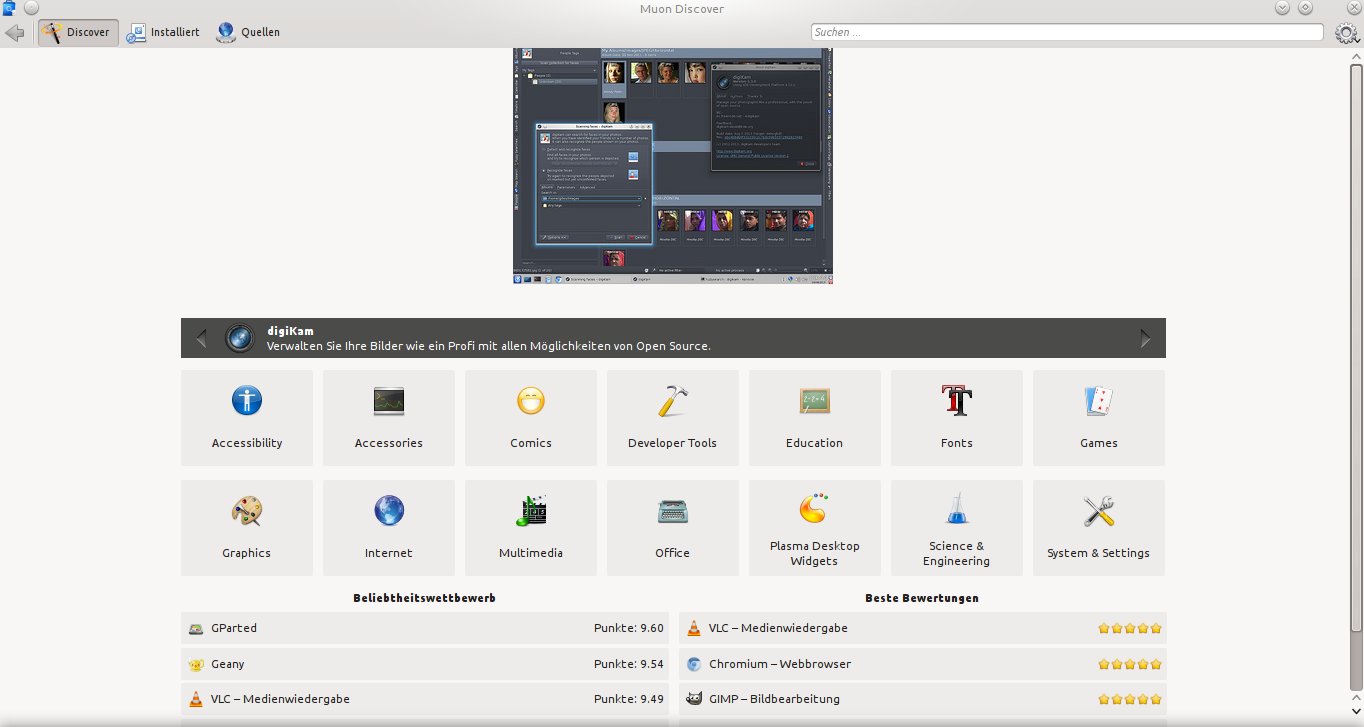This screenshot has width=1364, height=727.
Task: Switch to the Installiert view
Action: (x=163, y=32)
